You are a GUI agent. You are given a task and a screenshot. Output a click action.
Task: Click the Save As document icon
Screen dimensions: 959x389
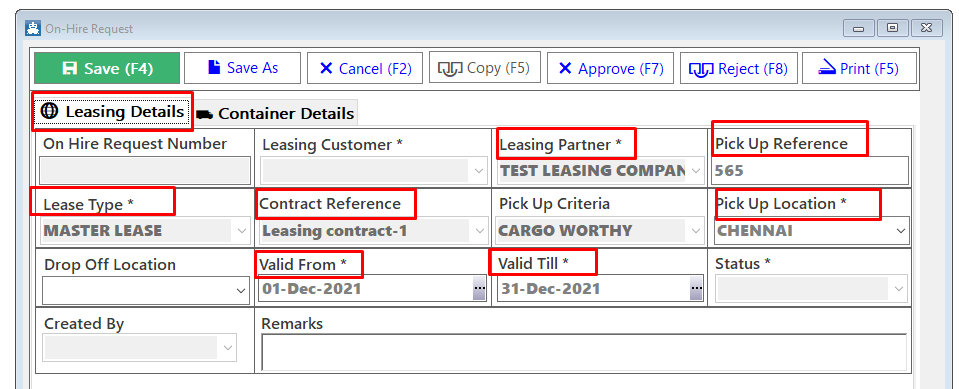pos(213,67)
